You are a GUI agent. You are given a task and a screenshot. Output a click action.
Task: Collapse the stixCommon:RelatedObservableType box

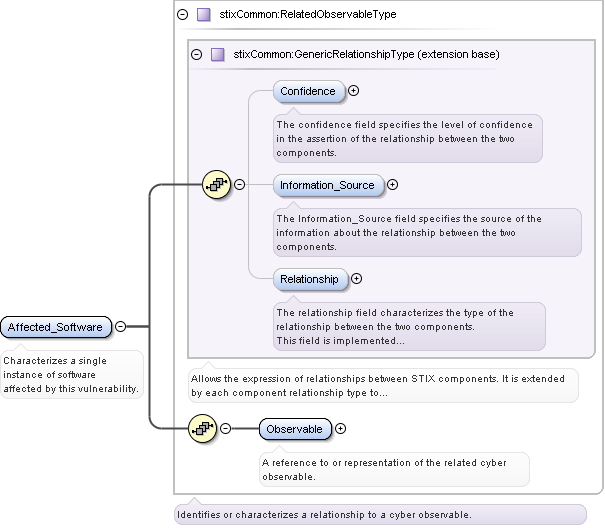[182, 15]
